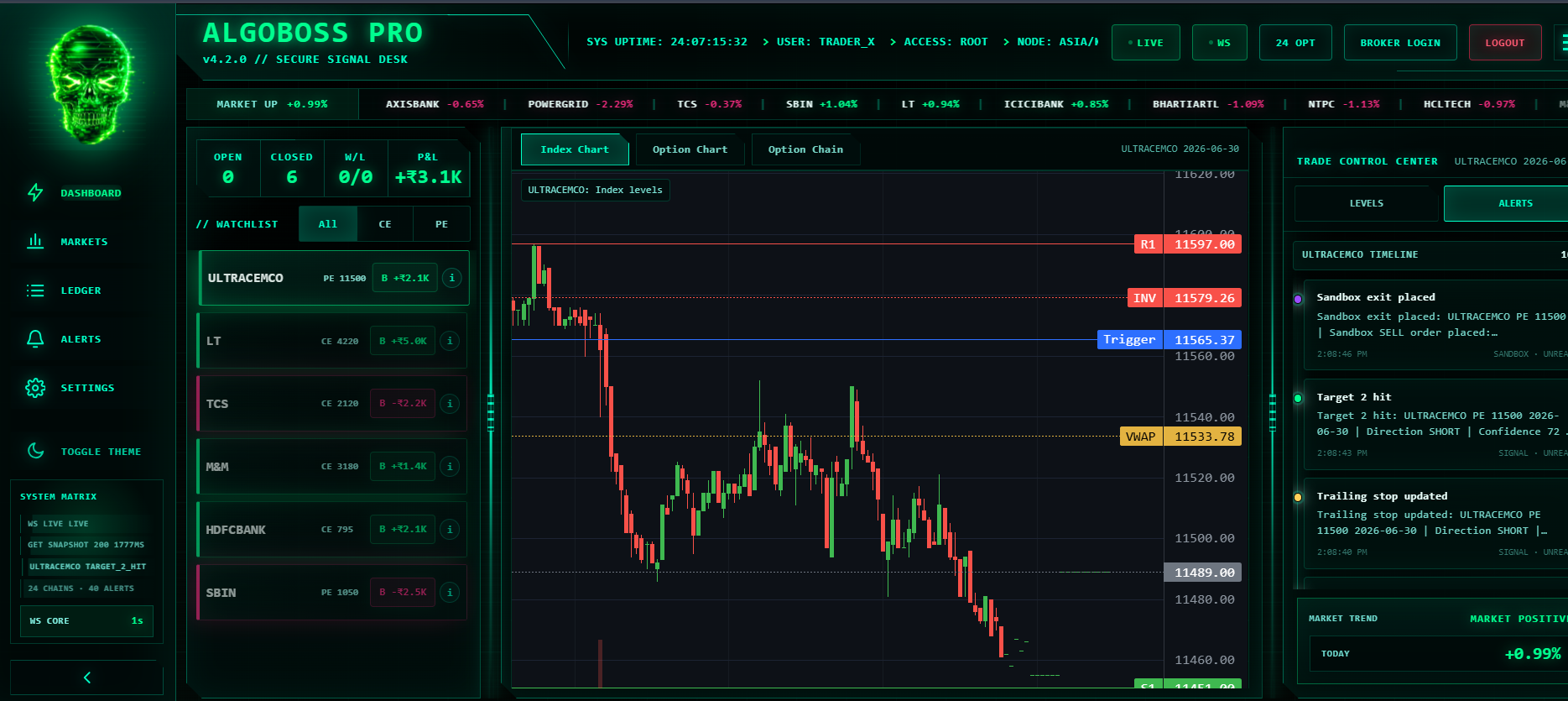This screenshot has height=701, width=1568.
Task: Click the VWAP 11533.78 level marker
Action: pos(1180,437)
